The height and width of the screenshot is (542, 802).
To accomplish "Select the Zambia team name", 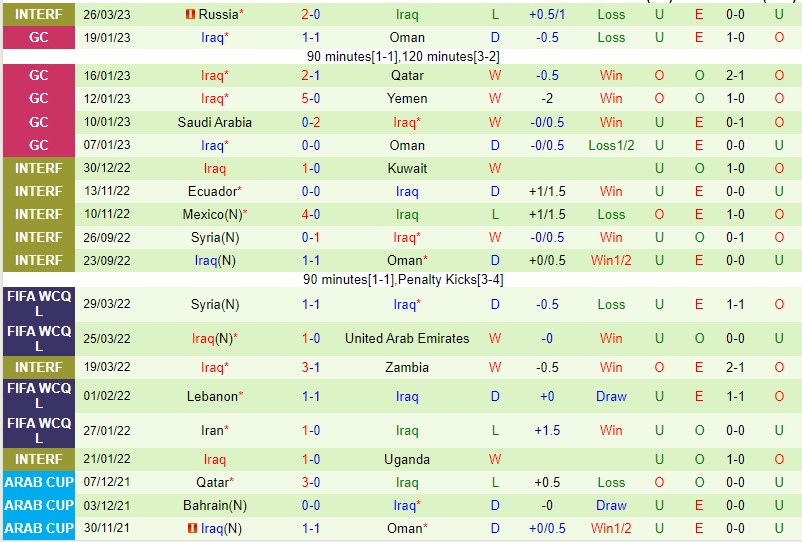I will click(407, 367).
